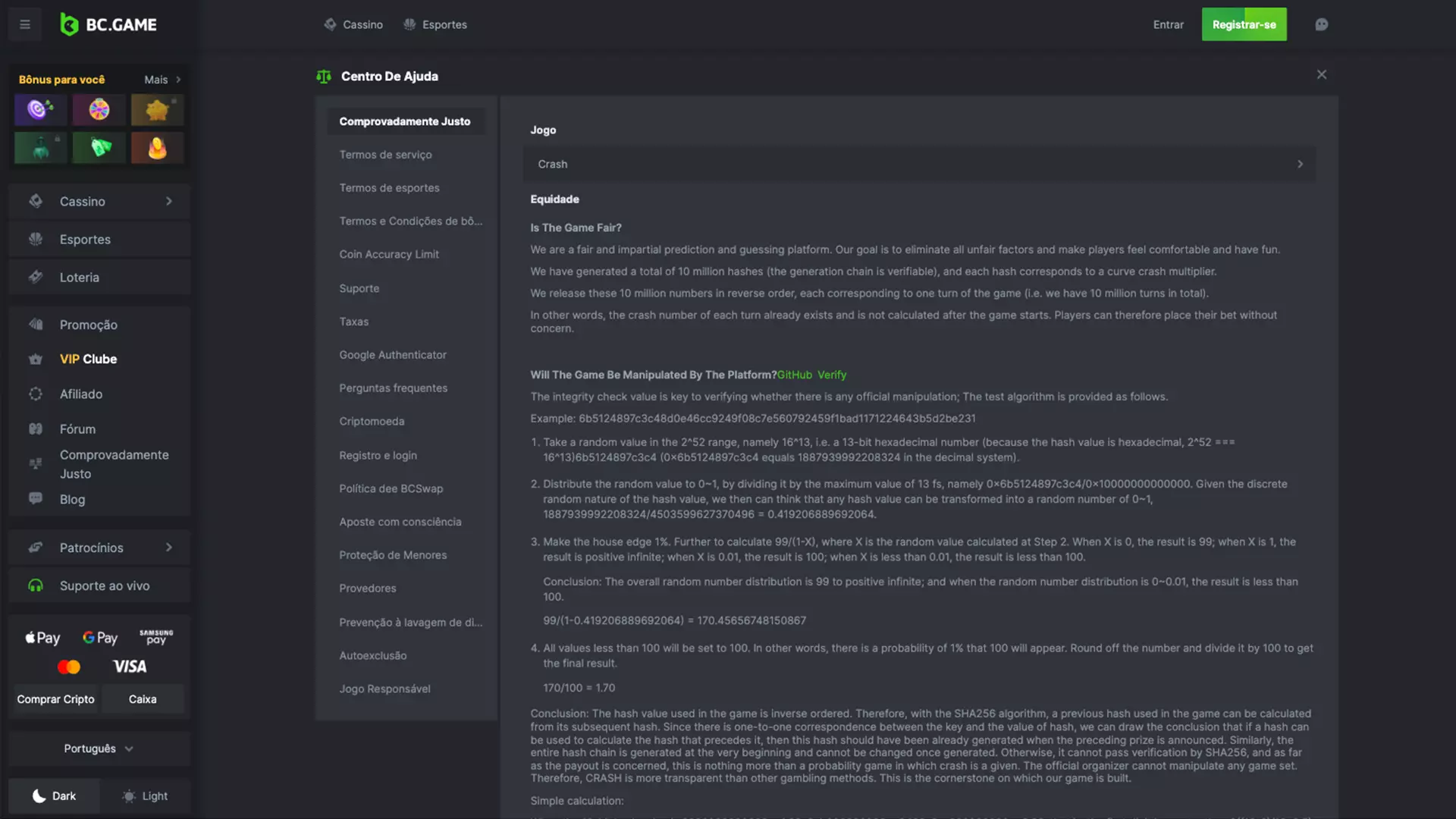Select Termos de serviço menu item
The width and height of the screenshot is (1456, 819).
click(x=385, y=155)
